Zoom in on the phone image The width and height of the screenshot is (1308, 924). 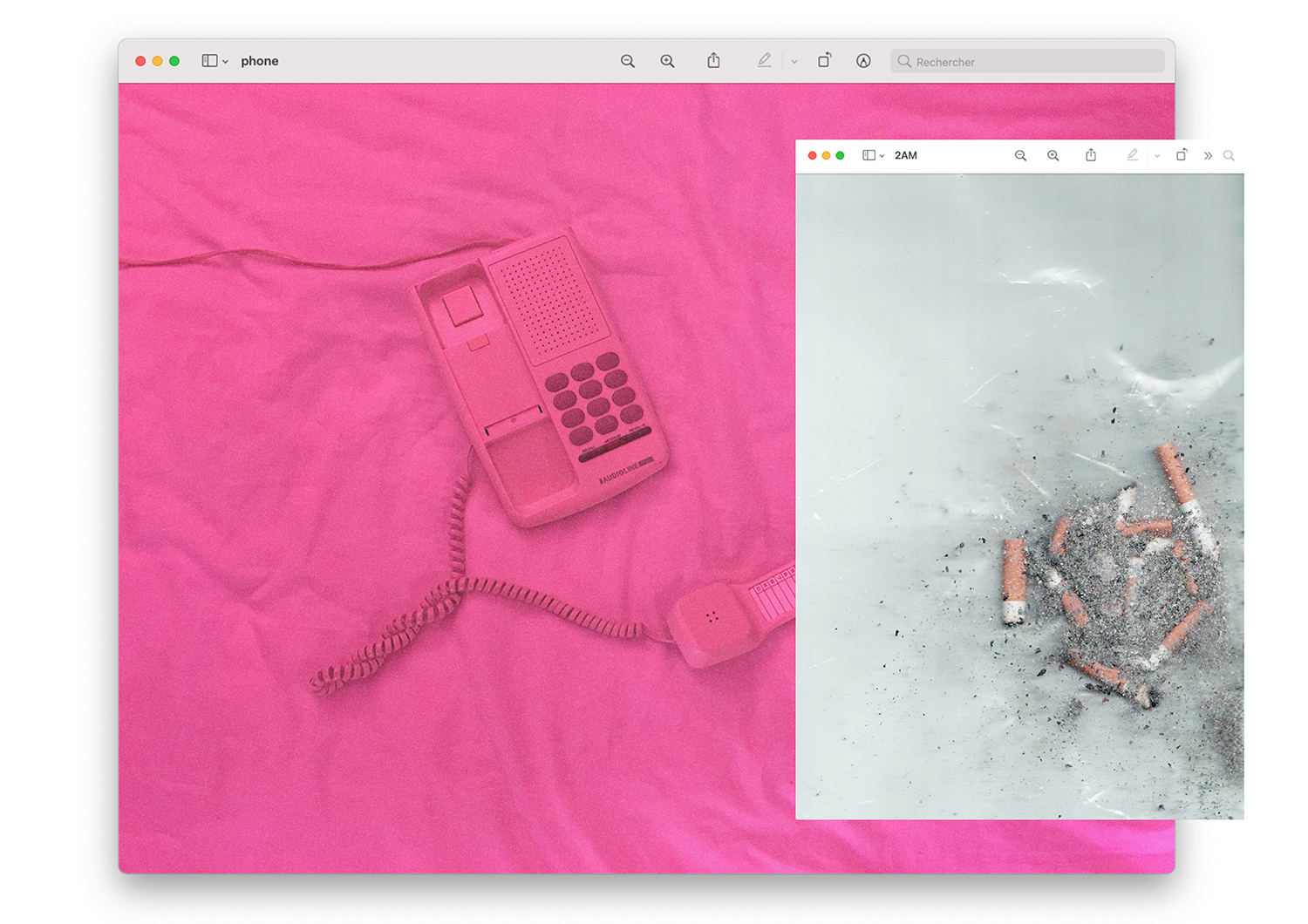[x=667, y=61]
